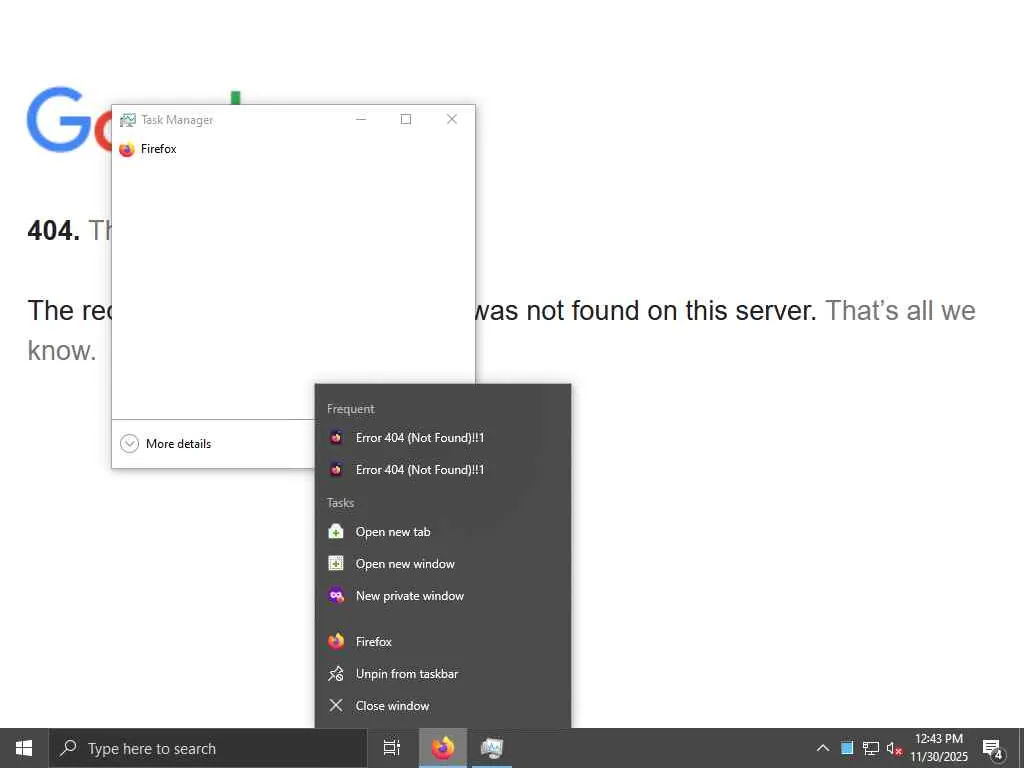Close the Task Manager window
The image size is (1024, 768).
pos(452,119)
